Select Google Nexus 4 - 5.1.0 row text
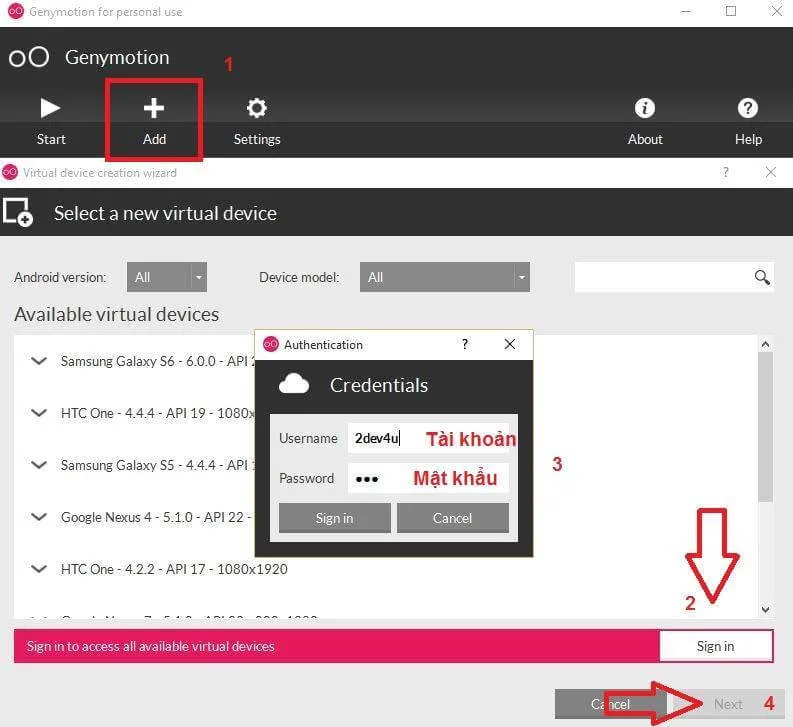Viewport: 793px width, 727px height. 156,517
